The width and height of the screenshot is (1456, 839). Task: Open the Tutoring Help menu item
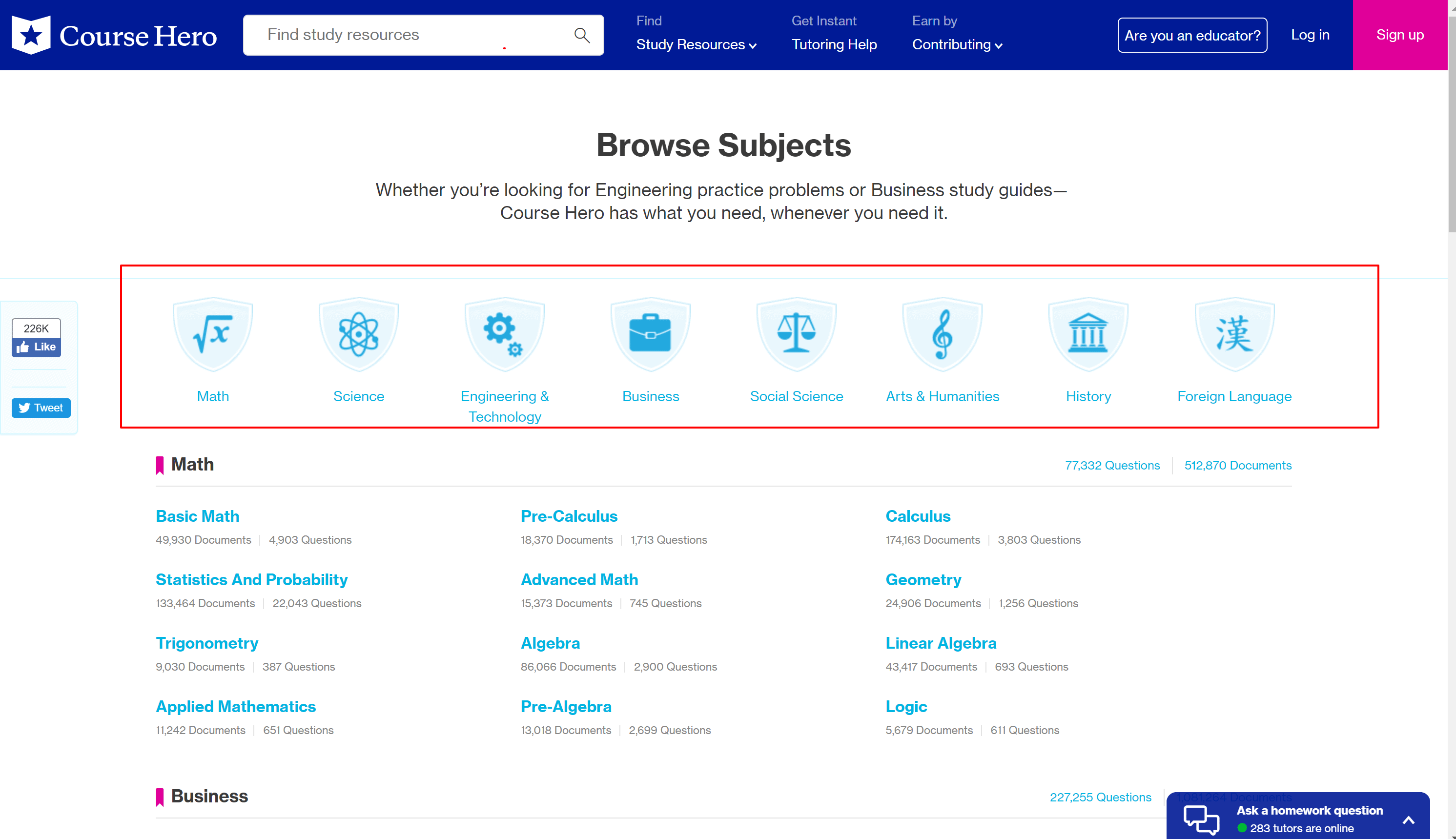point(834,45)
